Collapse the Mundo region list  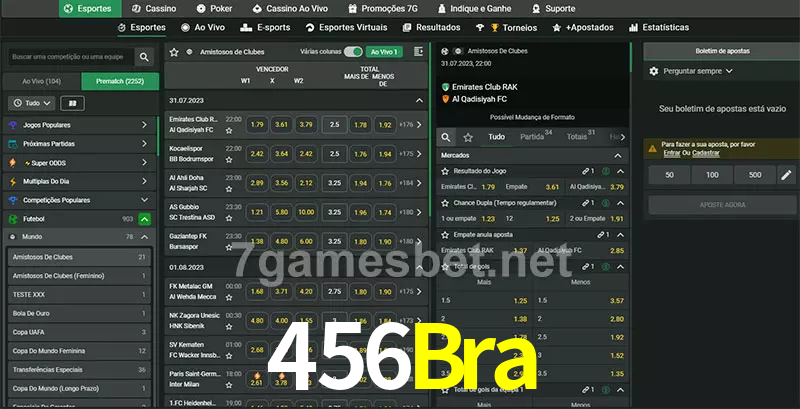(x=144, y=237)
